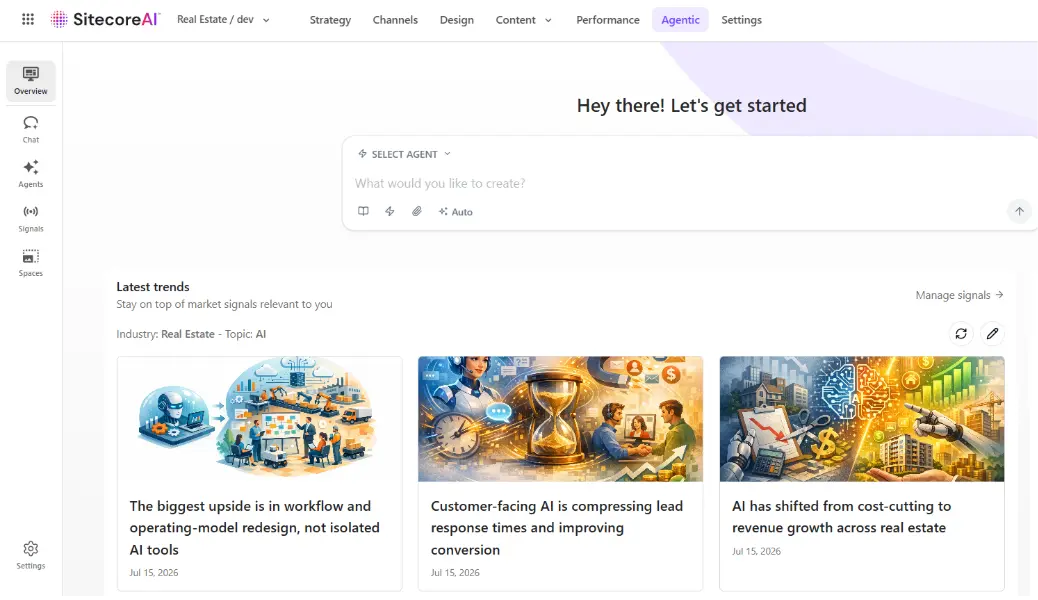The height and width of the screenshot is (600, 1038).
Task: Click the date under the cost-cutting card
Action: [x=756, y=551]
